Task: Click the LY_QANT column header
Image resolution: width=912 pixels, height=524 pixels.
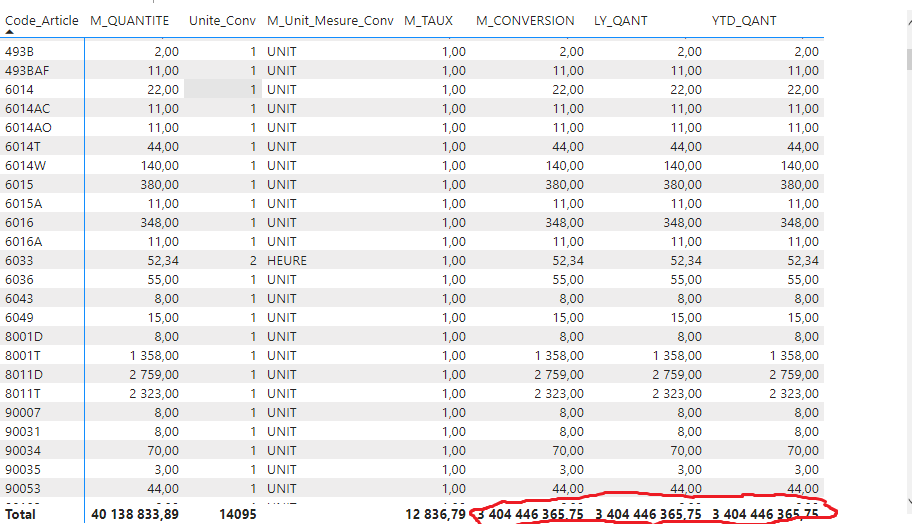Action: click(620, 20)
